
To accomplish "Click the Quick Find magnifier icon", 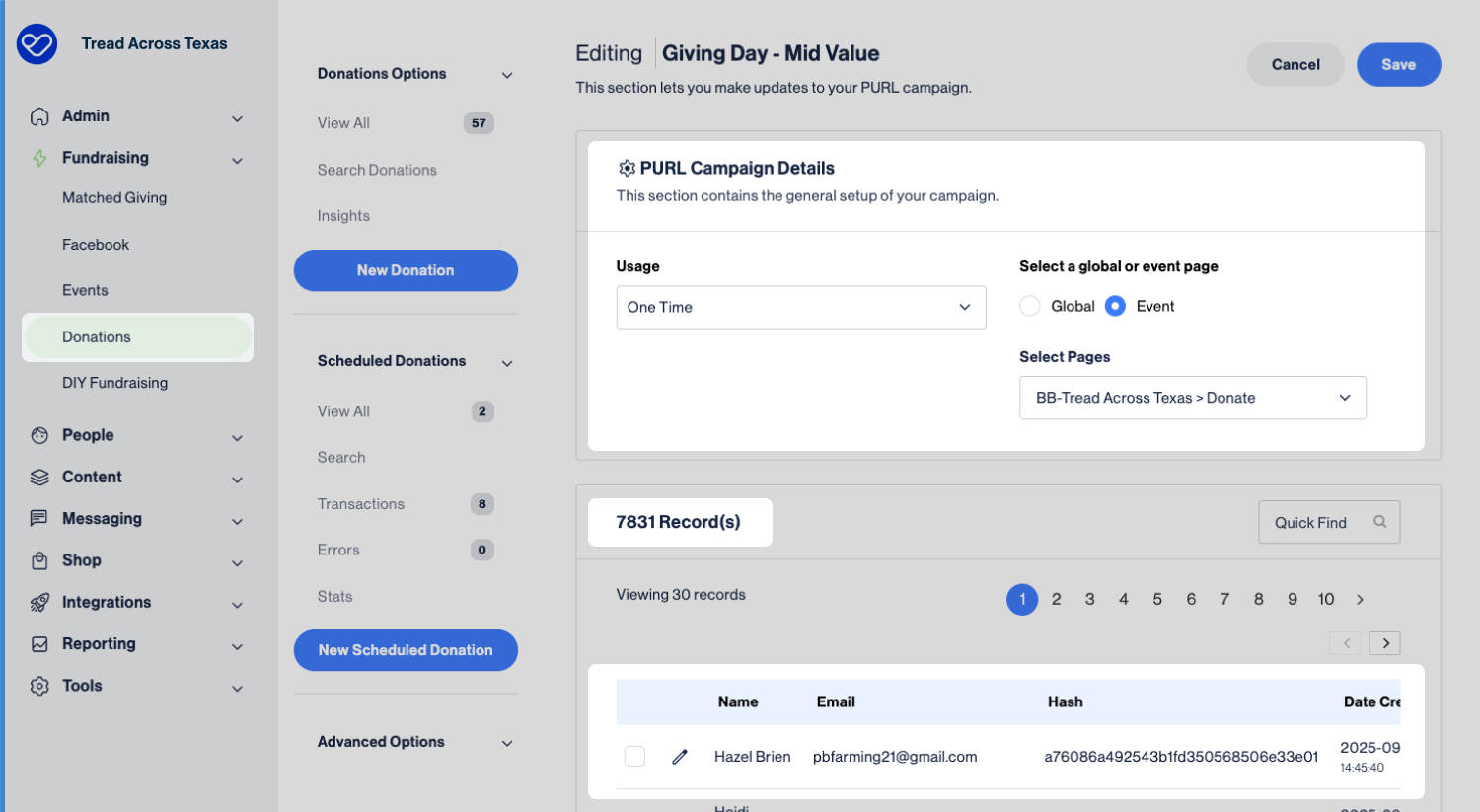I will pyautogui.click(x=1379, y=522).
